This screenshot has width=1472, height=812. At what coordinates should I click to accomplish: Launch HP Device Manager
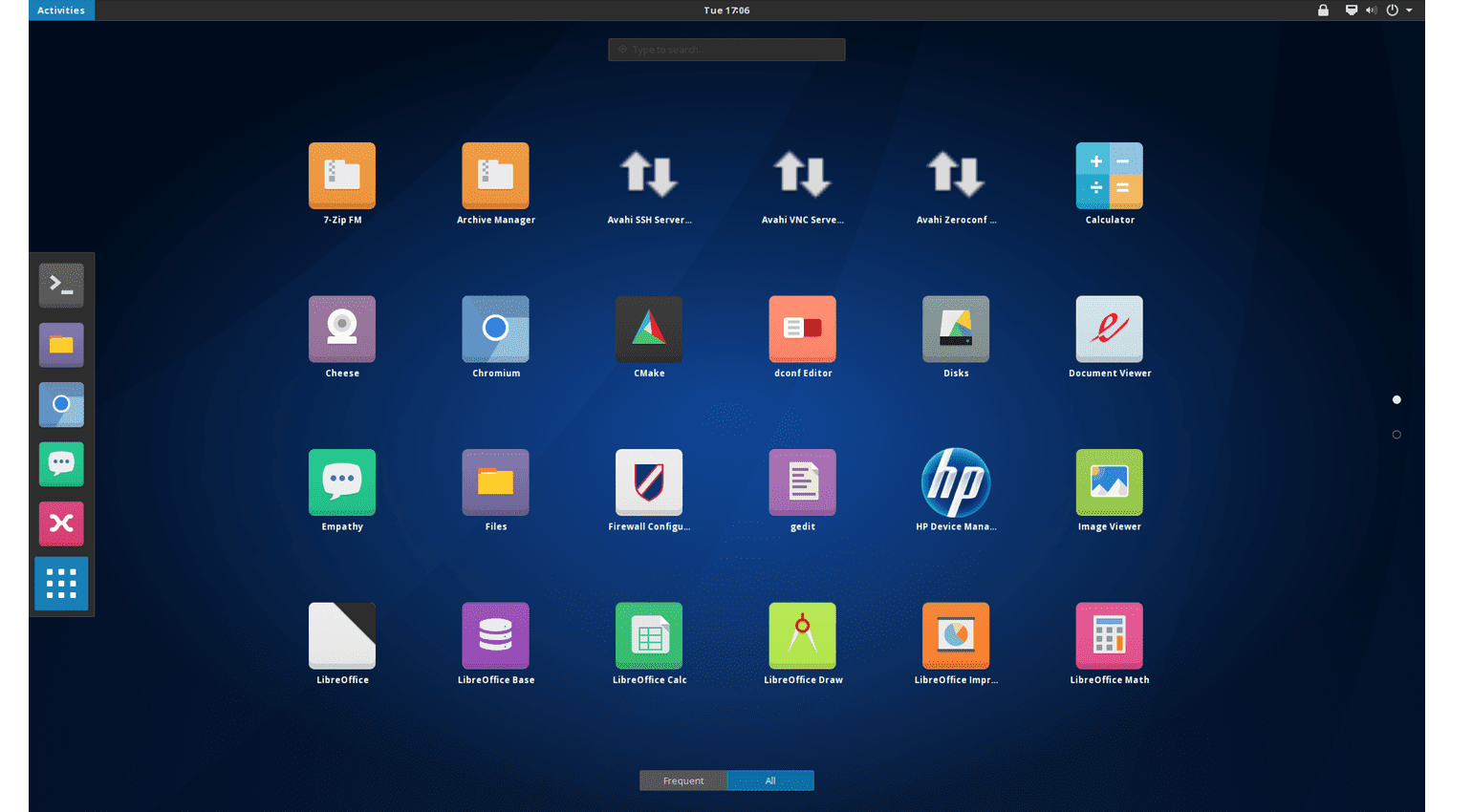pos(955,483)
